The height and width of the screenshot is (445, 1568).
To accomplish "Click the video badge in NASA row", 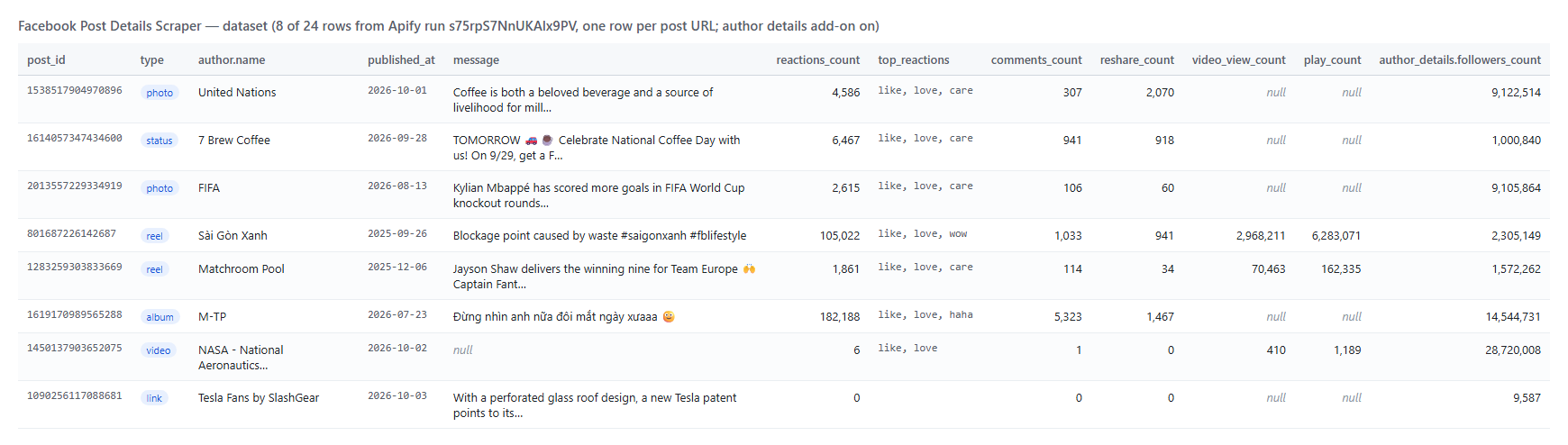I will (159, 350).
